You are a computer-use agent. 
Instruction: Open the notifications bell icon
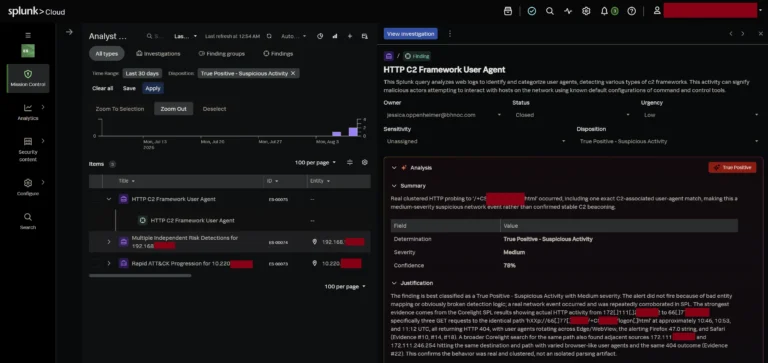604,11
